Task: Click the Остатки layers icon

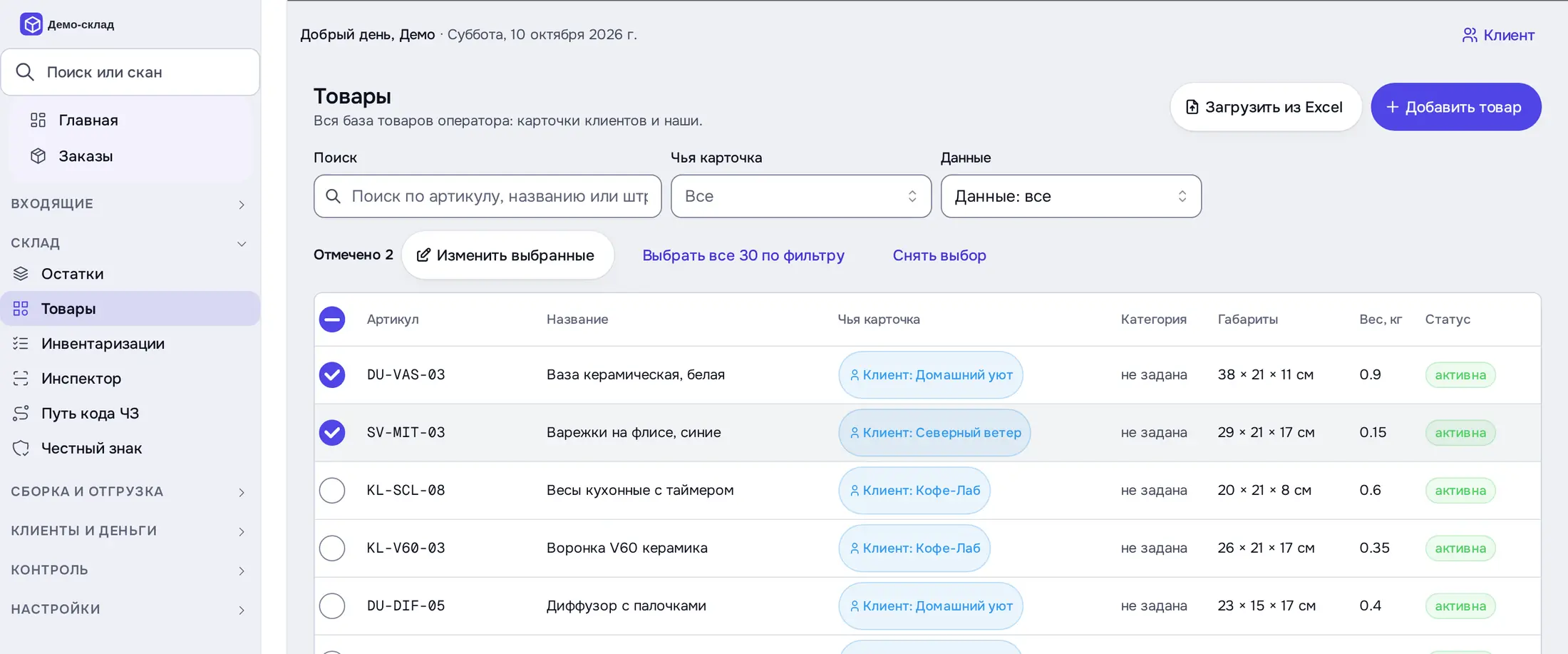Action: tap(21, 274)
